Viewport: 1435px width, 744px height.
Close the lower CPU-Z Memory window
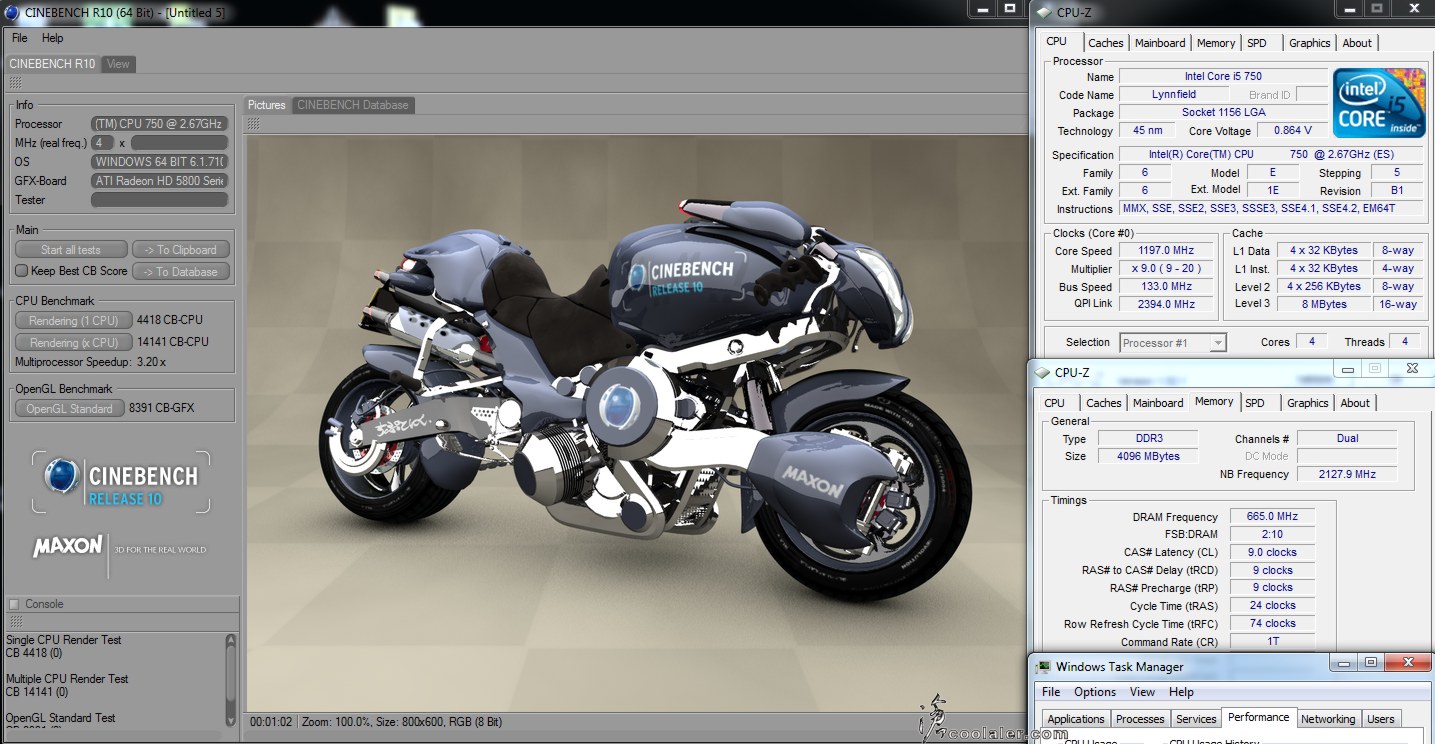1412,368
